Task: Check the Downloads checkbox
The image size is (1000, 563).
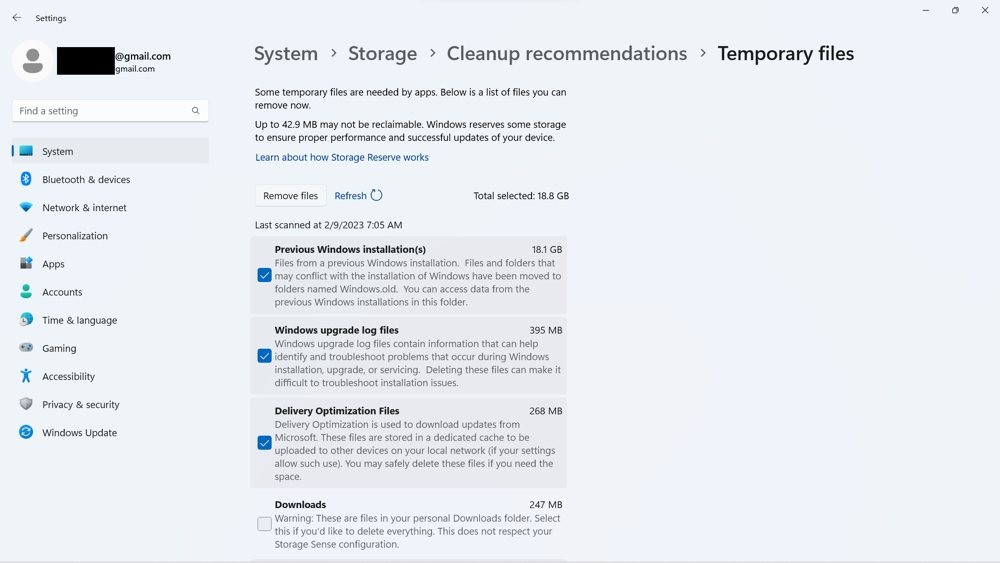Action: [264, 524]
